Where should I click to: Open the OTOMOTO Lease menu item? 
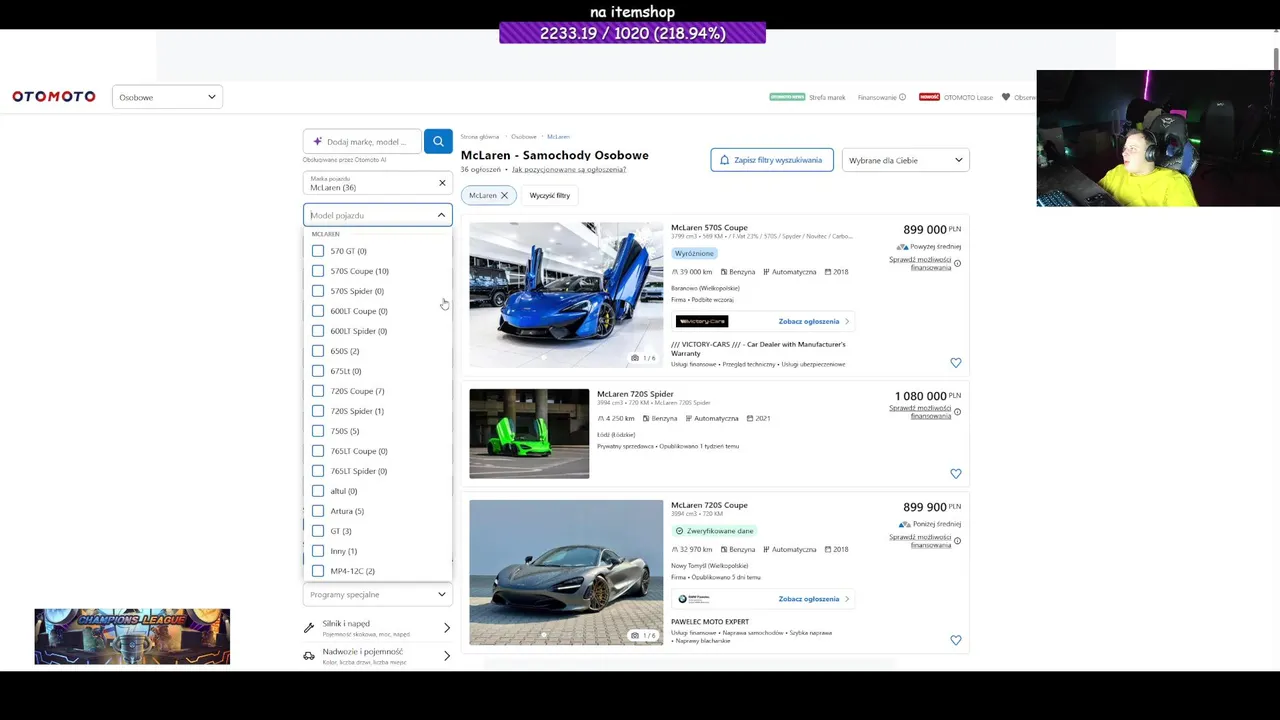(x=968, y=97)
